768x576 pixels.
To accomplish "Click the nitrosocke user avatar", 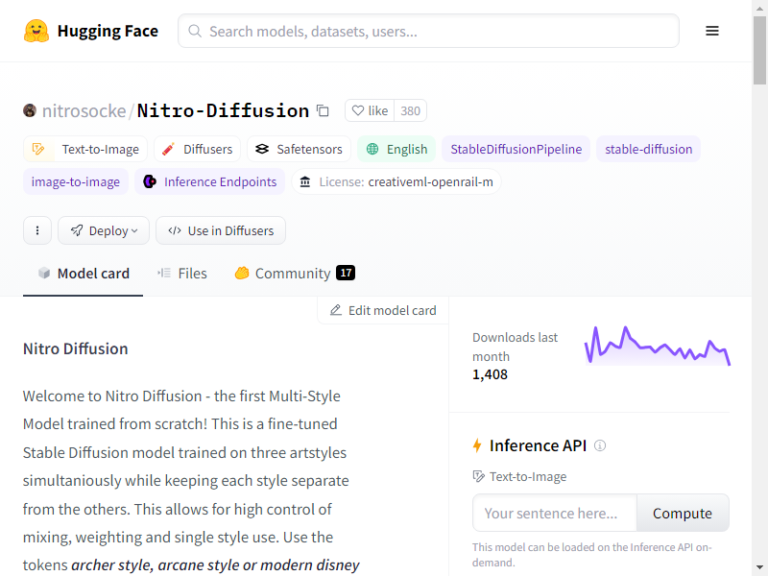I will (30, 111).
